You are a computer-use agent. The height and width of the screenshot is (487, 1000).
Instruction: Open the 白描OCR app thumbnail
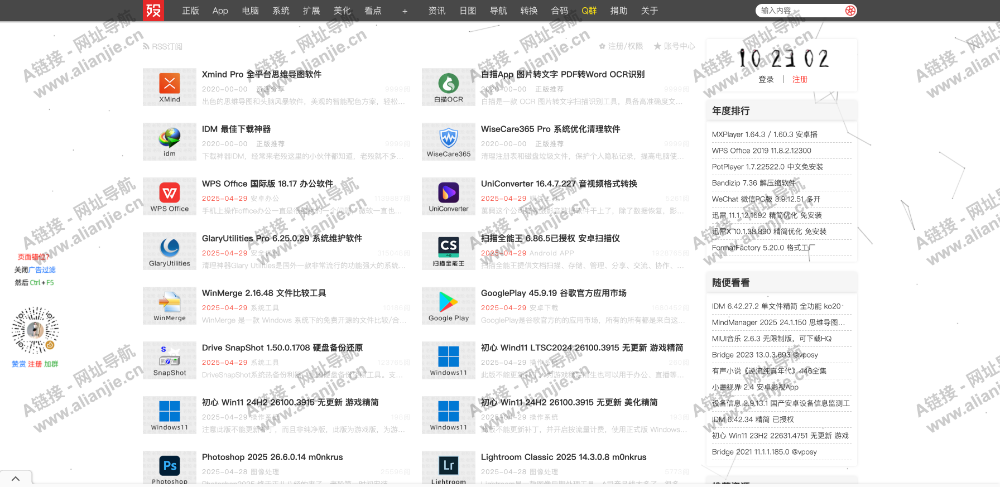448,87
